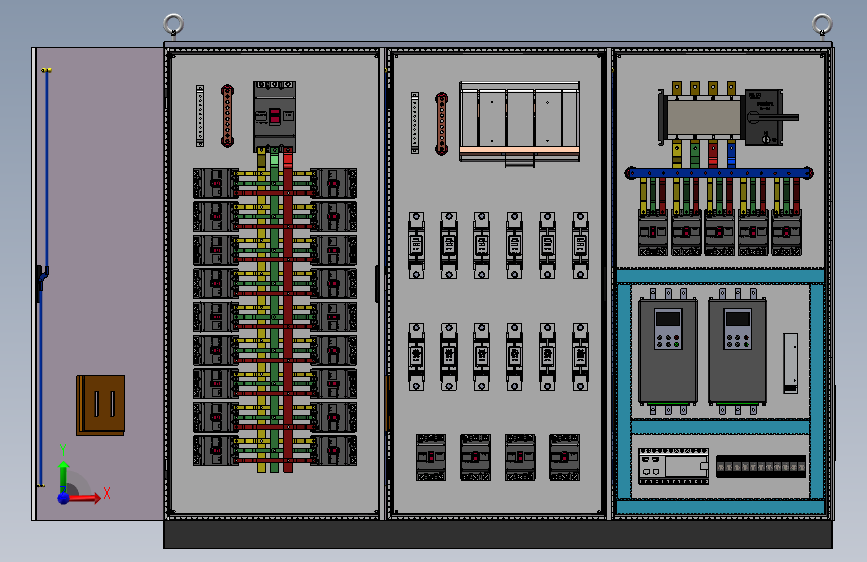867x562 pixels.
Task: Select the leftmost breaker under the blue busbar
Action: (x=653, y=233)
